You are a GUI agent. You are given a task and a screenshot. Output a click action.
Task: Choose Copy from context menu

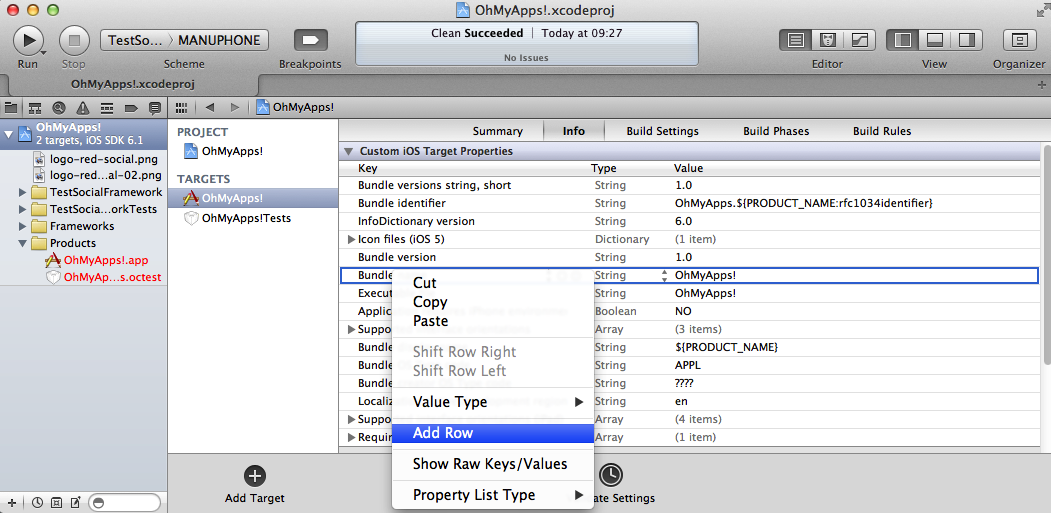493,302
